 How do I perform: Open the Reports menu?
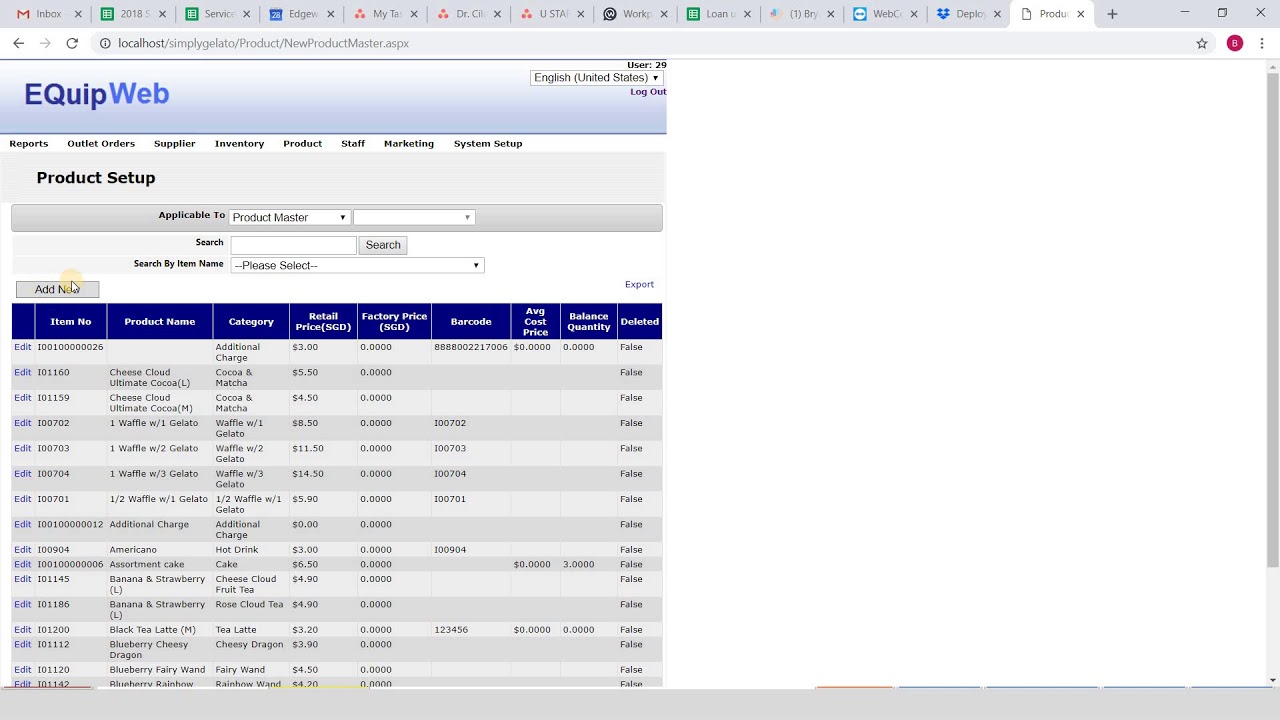(x=29, y=144)
